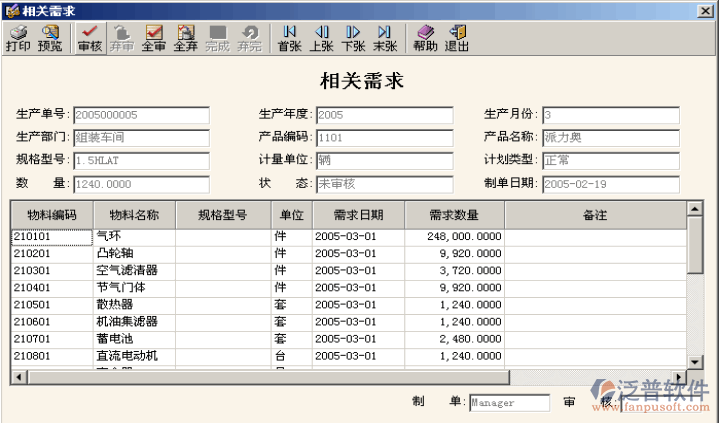Click the 退出 (Exit) toolbar icon
Viewport: 720px width, 423px height.
point(457,38)
